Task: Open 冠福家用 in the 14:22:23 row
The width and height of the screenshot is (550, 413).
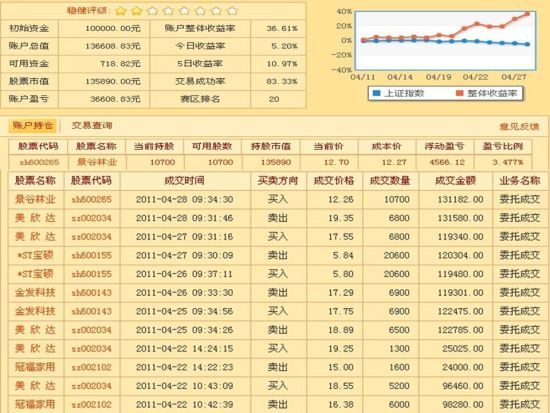Action: tap(35, 367)
